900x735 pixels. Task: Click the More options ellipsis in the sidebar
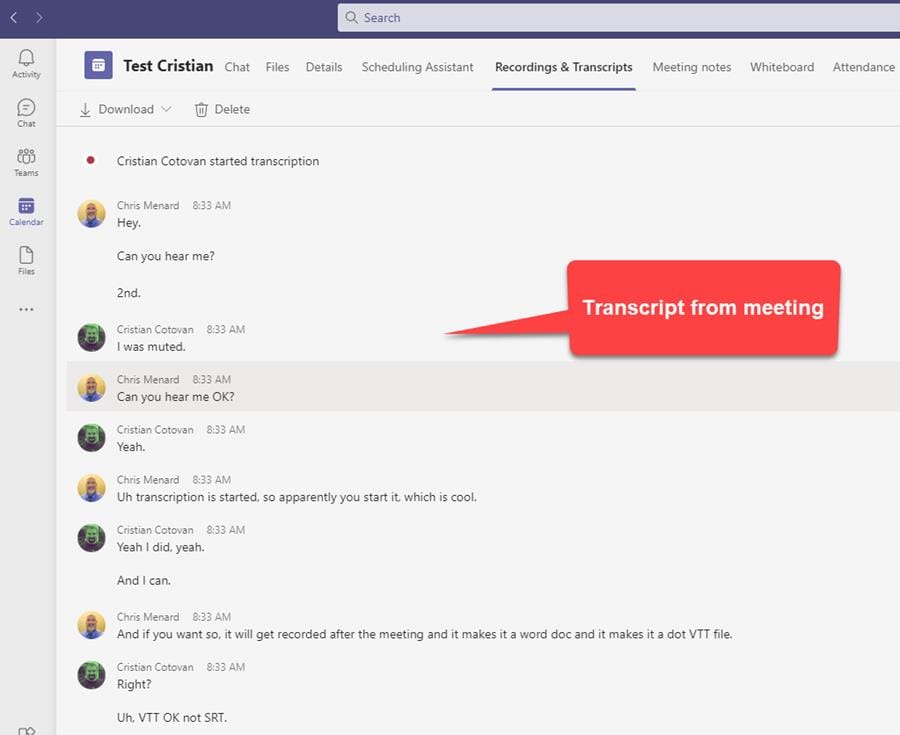coord(26,309)
